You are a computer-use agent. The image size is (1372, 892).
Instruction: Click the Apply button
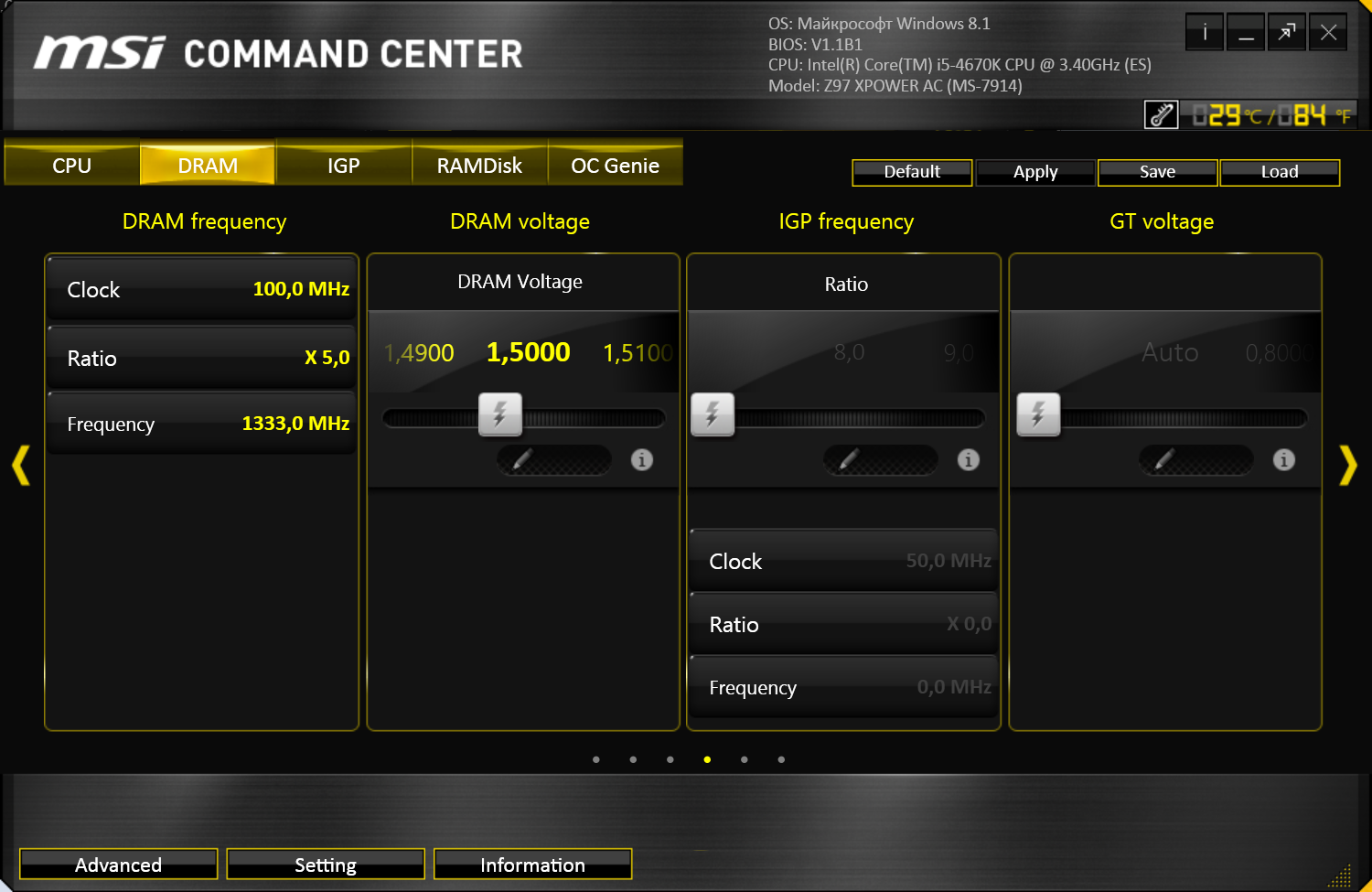[1035, 172]
